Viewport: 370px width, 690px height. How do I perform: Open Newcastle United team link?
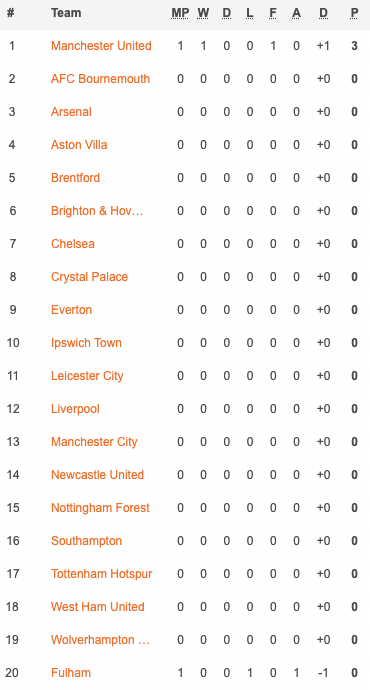pos(98,475)
